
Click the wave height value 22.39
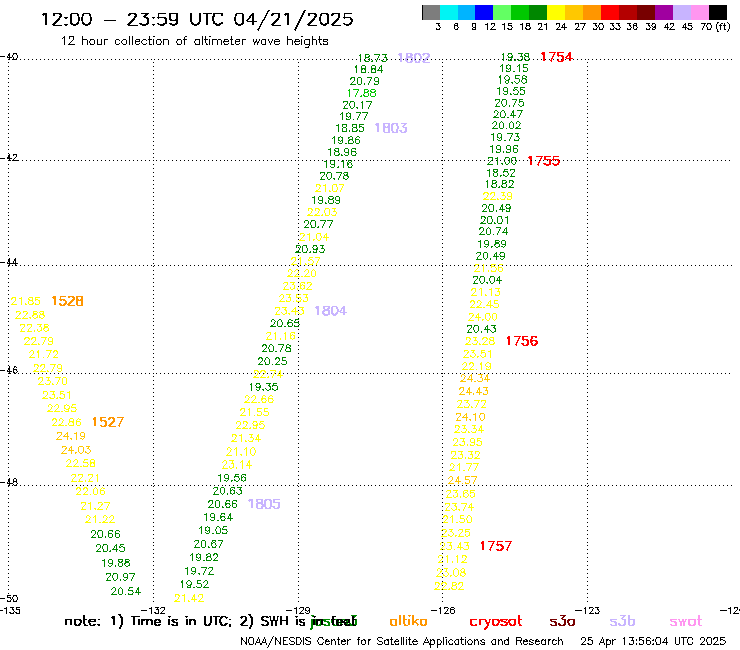(x=498, y=196)
